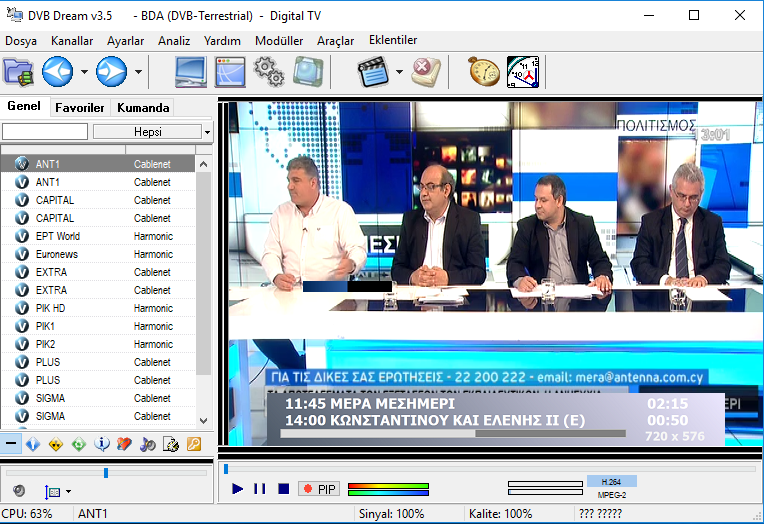This screenshot has width=764, height=524.
Task: Click channel list scroll up arrow
Action: pyautogui.click(x=204, y=164)
